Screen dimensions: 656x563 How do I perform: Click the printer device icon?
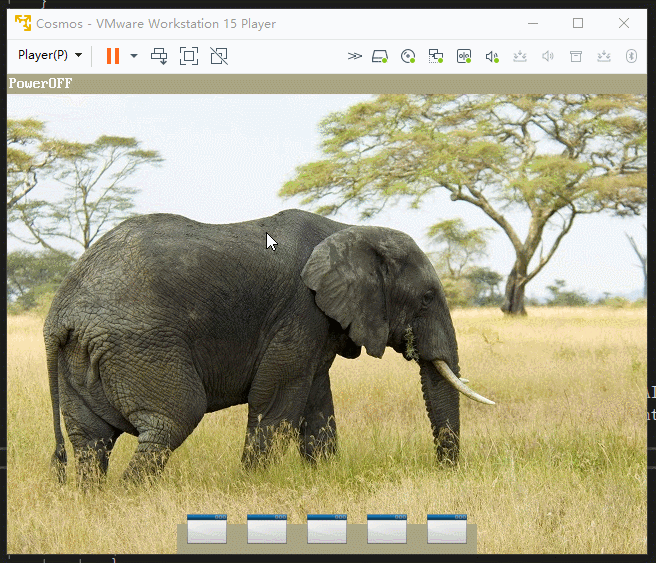click(x=576, y=56)
